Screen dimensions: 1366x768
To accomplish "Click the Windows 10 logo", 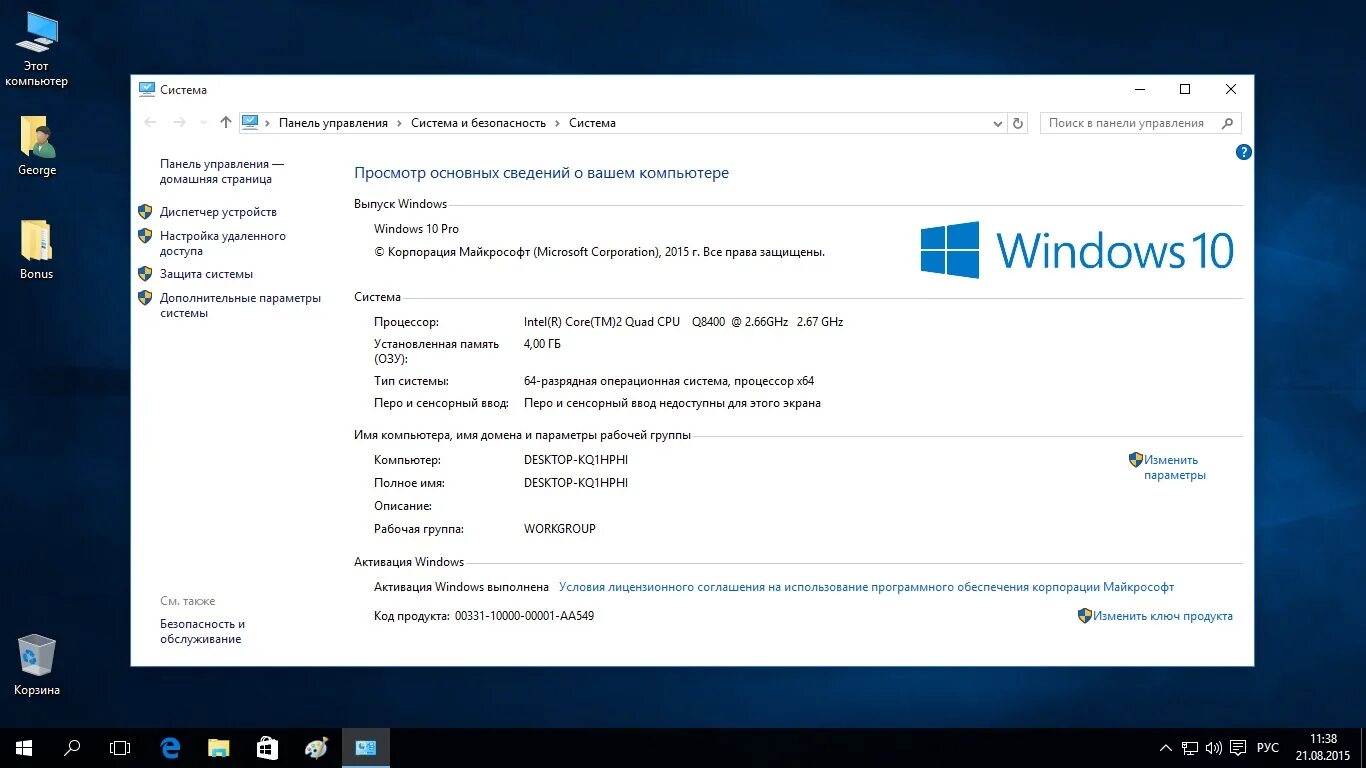I will tap(1077, 249).
